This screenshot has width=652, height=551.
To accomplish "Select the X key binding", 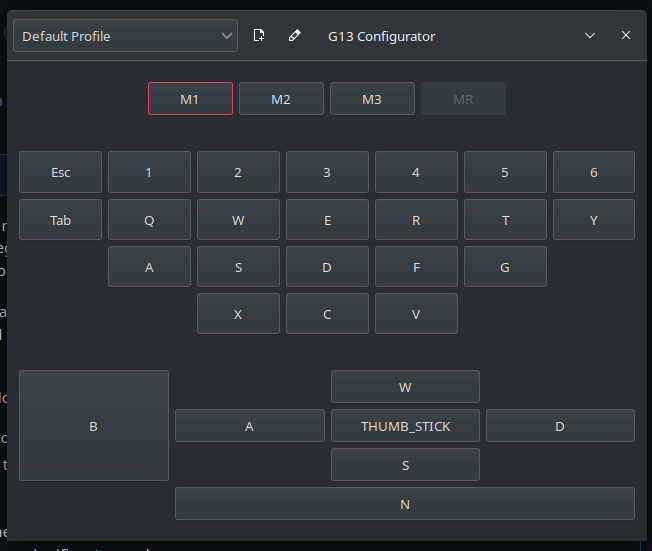I will (238, 314).
